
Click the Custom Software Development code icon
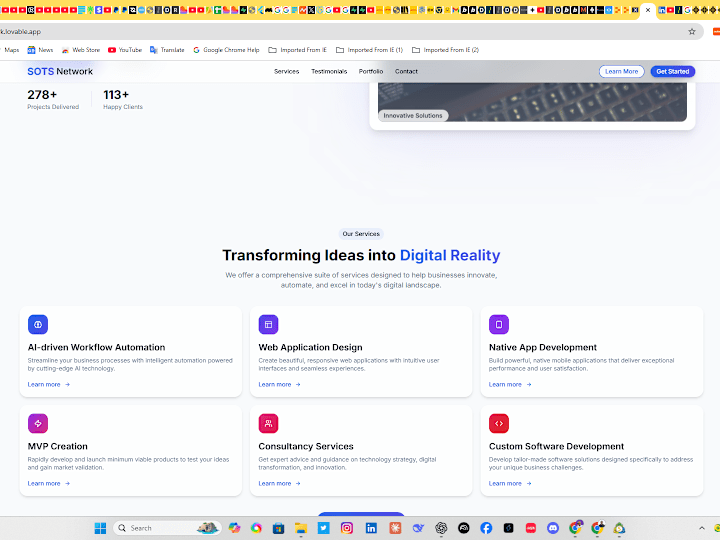[x=499, y=423]
